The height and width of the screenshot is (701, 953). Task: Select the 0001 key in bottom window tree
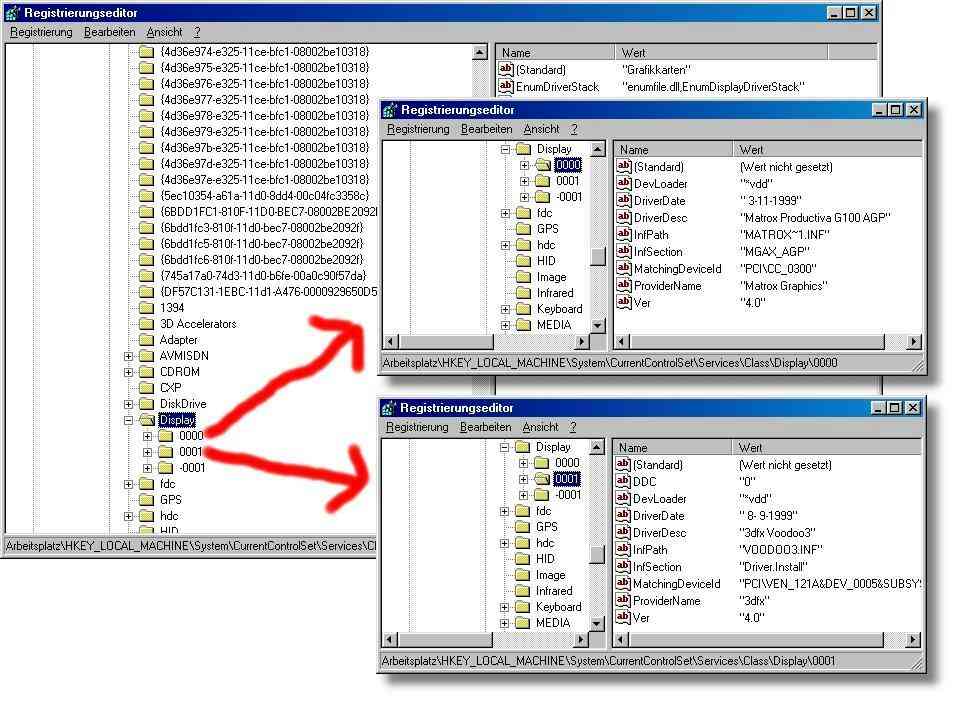[x=567, y=479]
